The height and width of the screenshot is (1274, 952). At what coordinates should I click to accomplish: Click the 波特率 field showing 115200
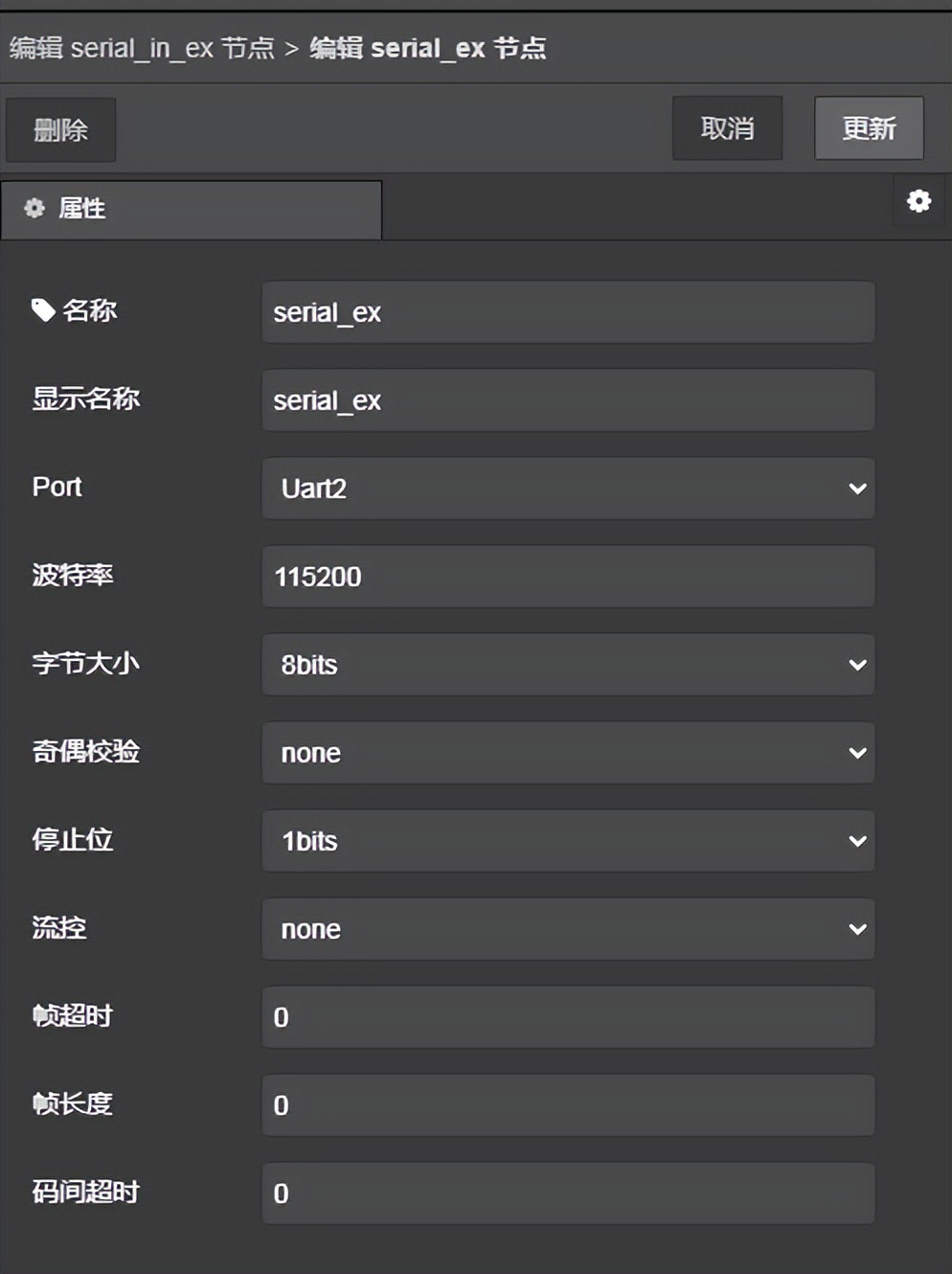[568, 576]
